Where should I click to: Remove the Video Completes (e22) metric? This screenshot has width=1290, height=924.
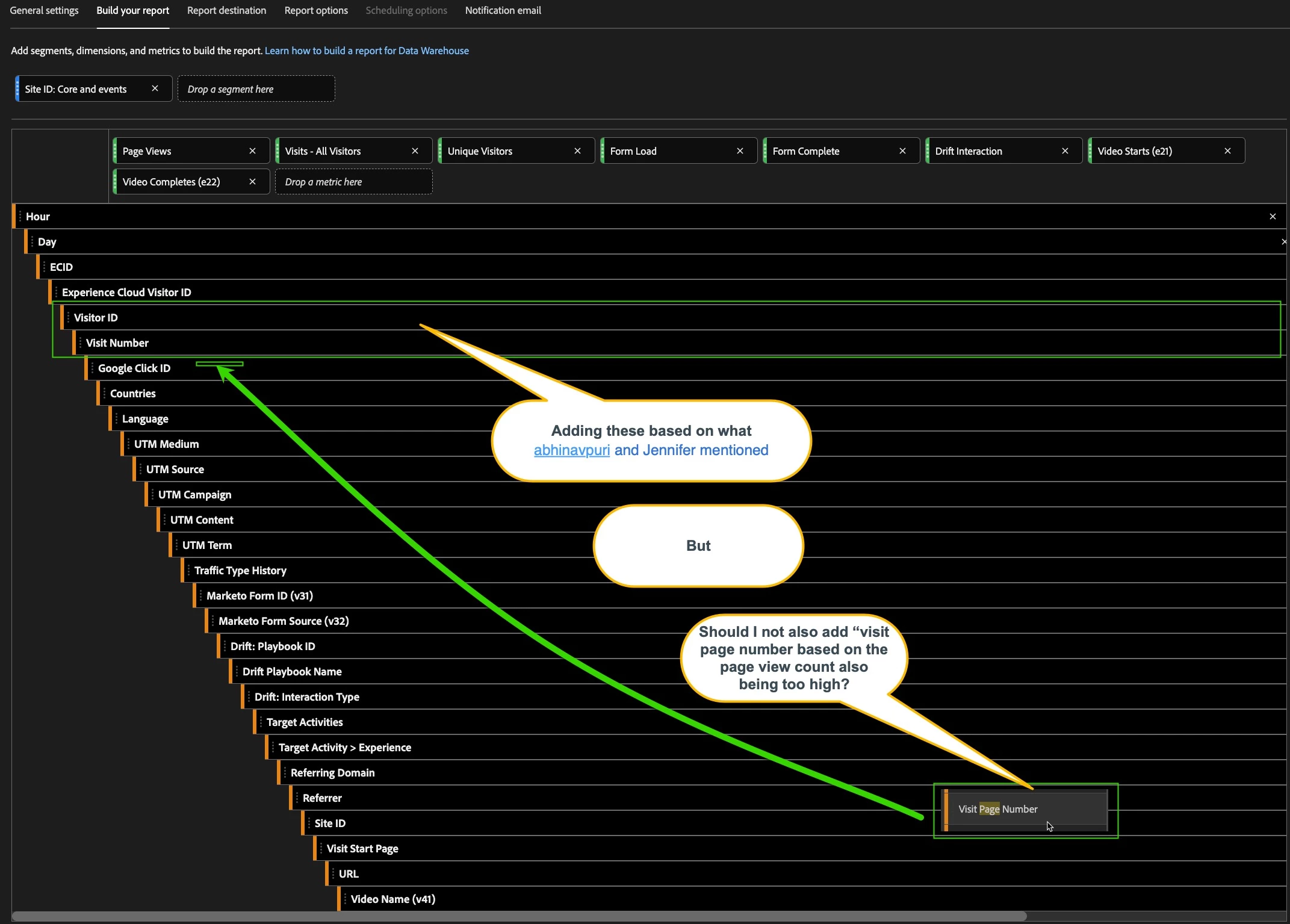[x=252, y=182]
